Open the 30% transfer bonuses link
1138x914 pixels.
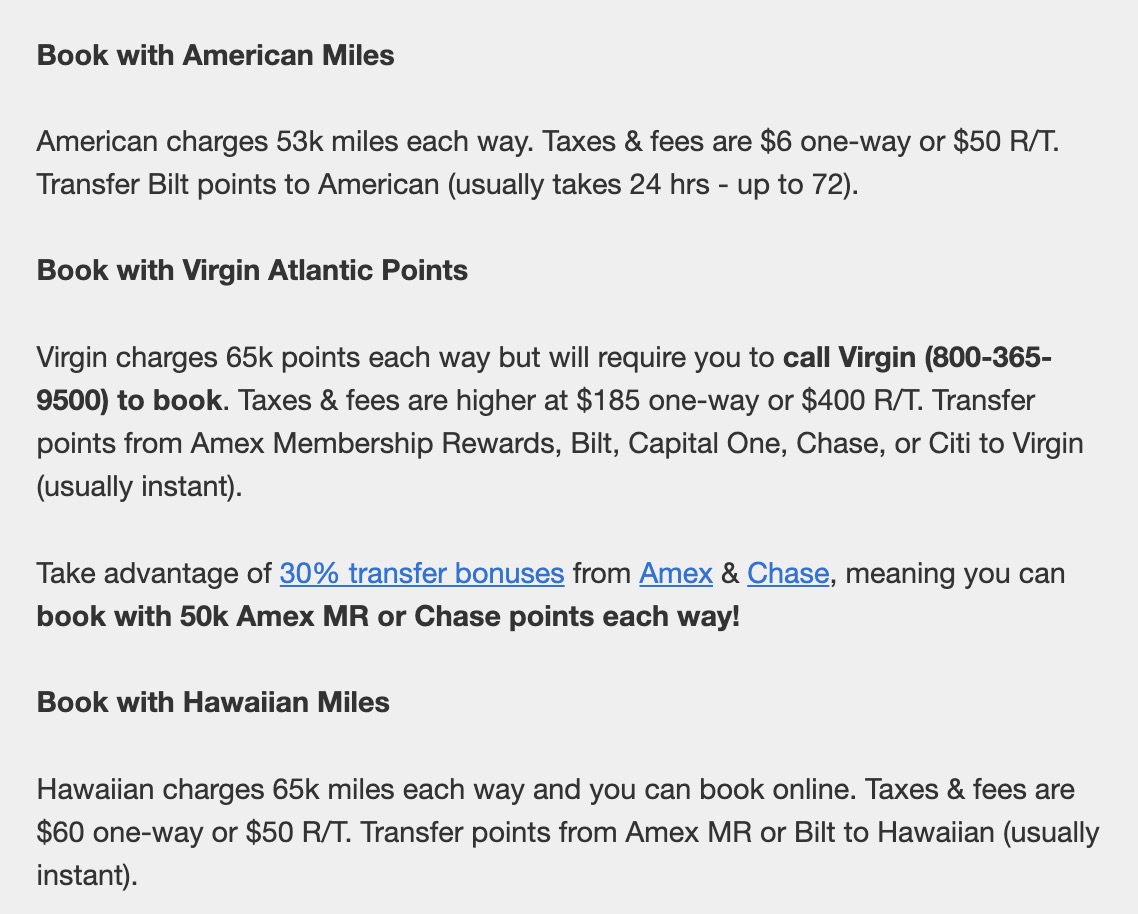click(x=422, y=574)
